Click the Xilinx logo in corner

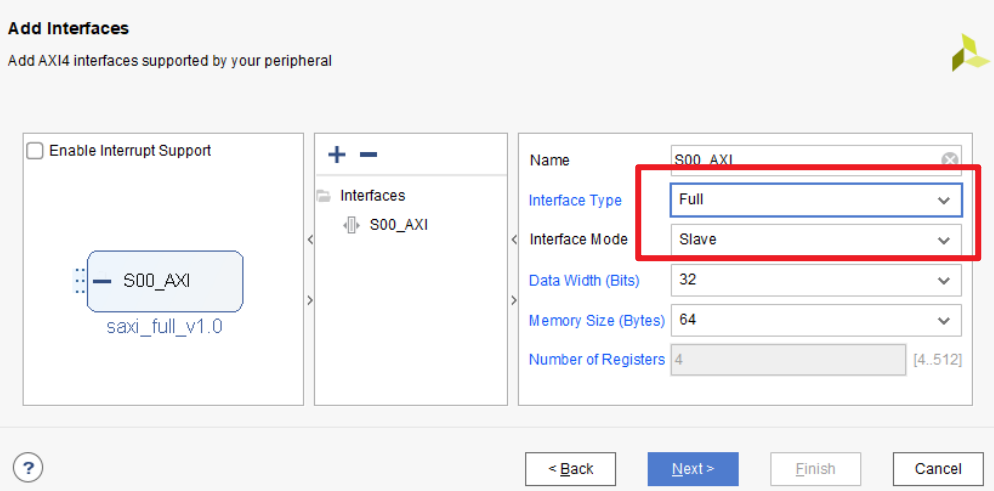[969, 52]
